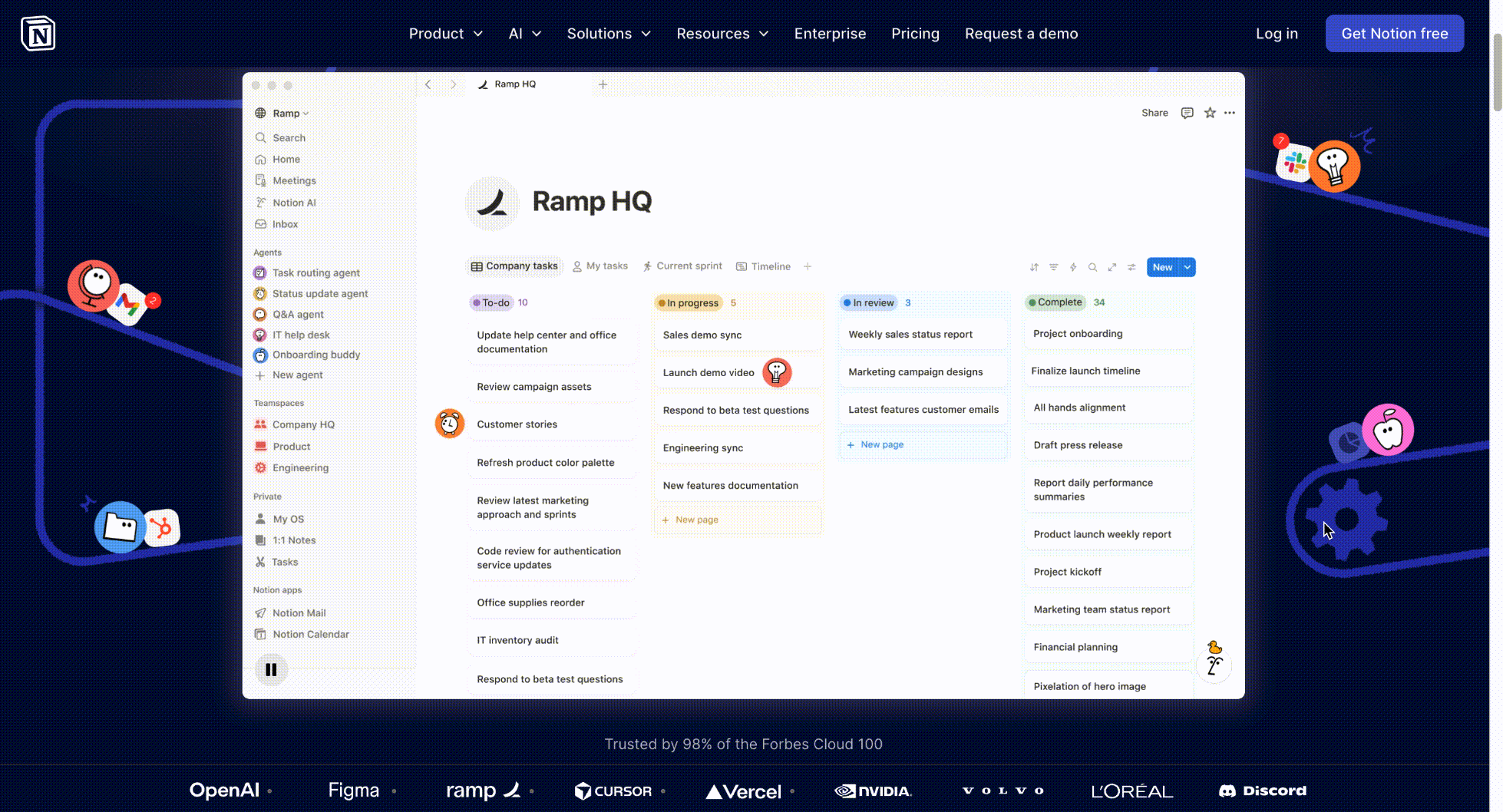Click the Get Notion free button
The height and width of the screenshot is (812, 1503).
click(x=1394, y=34)
